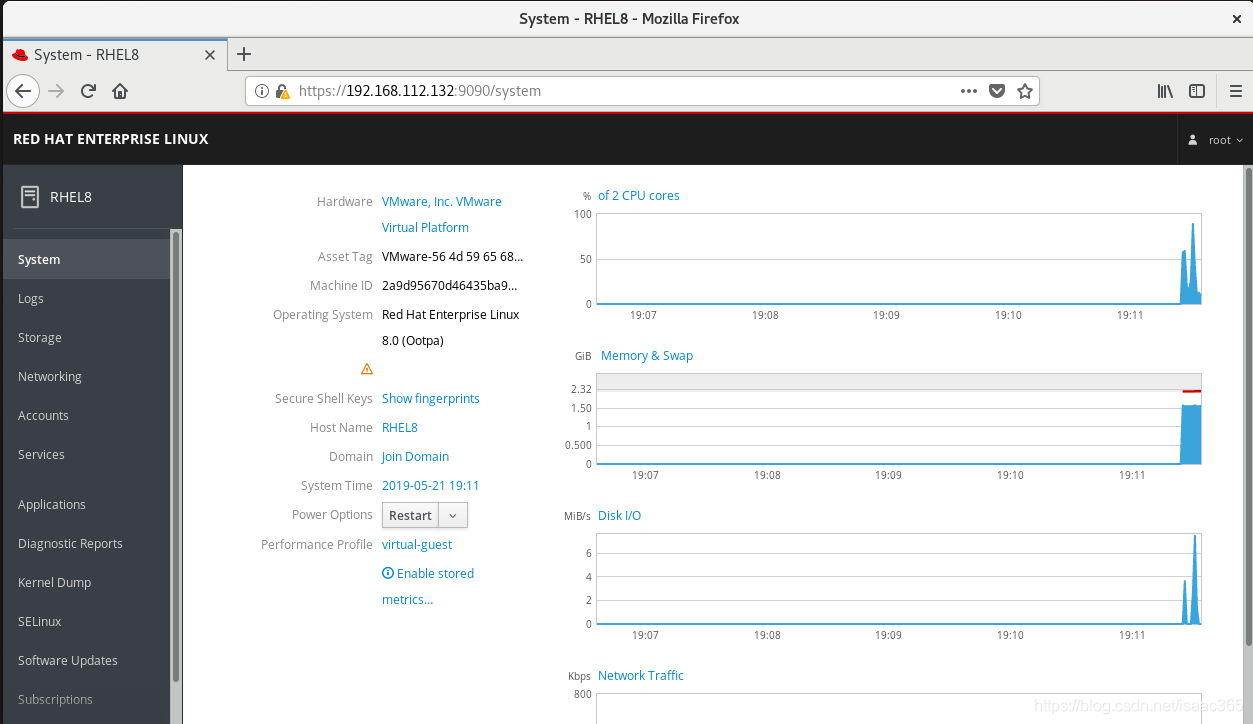Reload the page with the refresh icon
The image size is (1253, 724).
click(x=88, y=91)
